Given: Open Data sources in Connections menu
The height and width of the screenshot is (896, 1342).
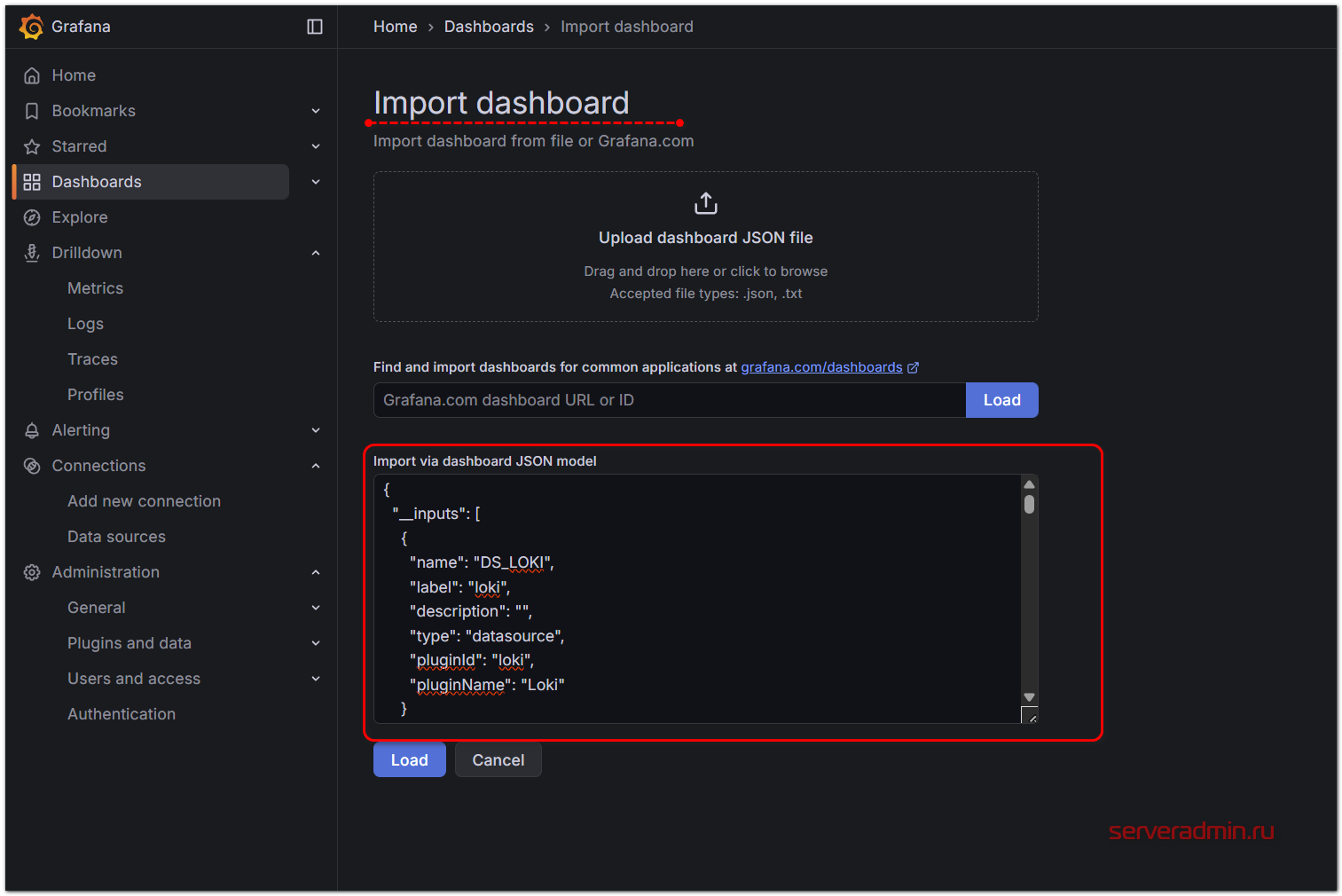Looking at the screenshot, I should [x=116, y=537].
